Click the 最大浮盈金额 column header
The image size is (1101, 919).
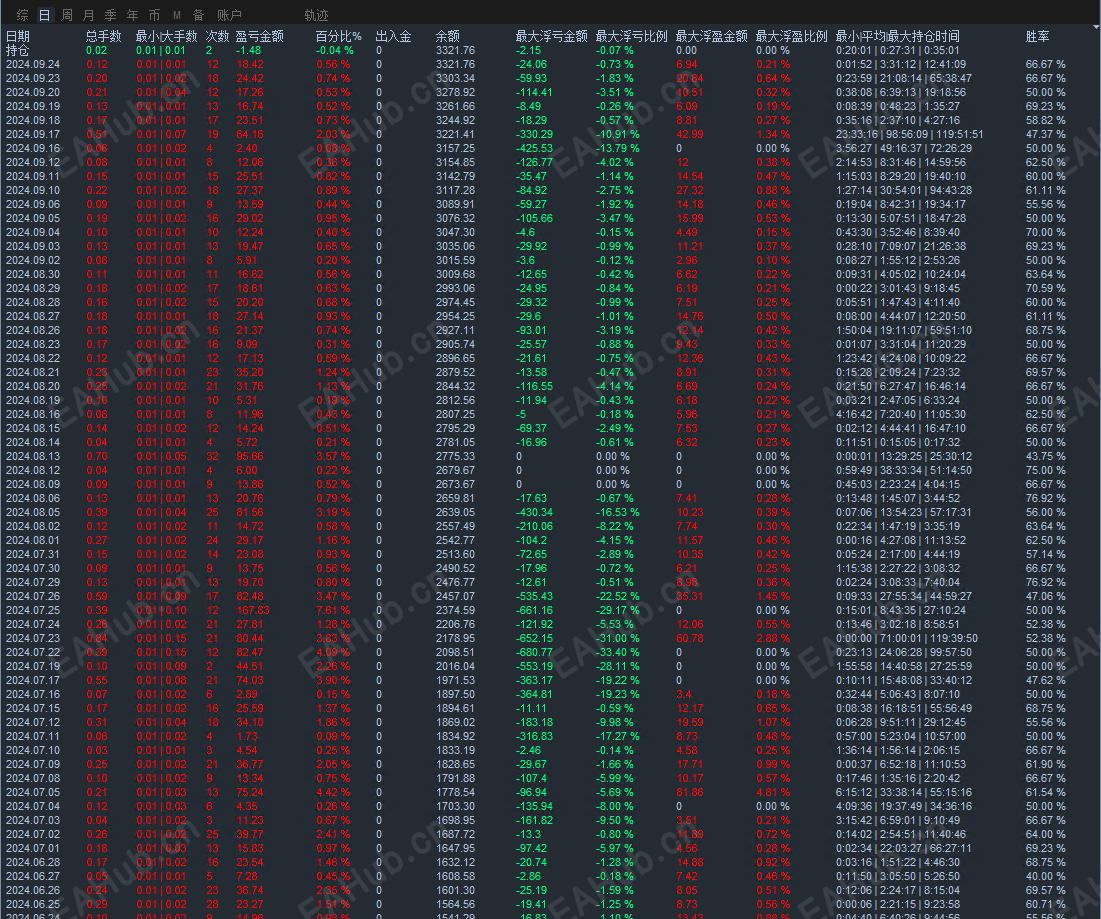tap(711, 36)
